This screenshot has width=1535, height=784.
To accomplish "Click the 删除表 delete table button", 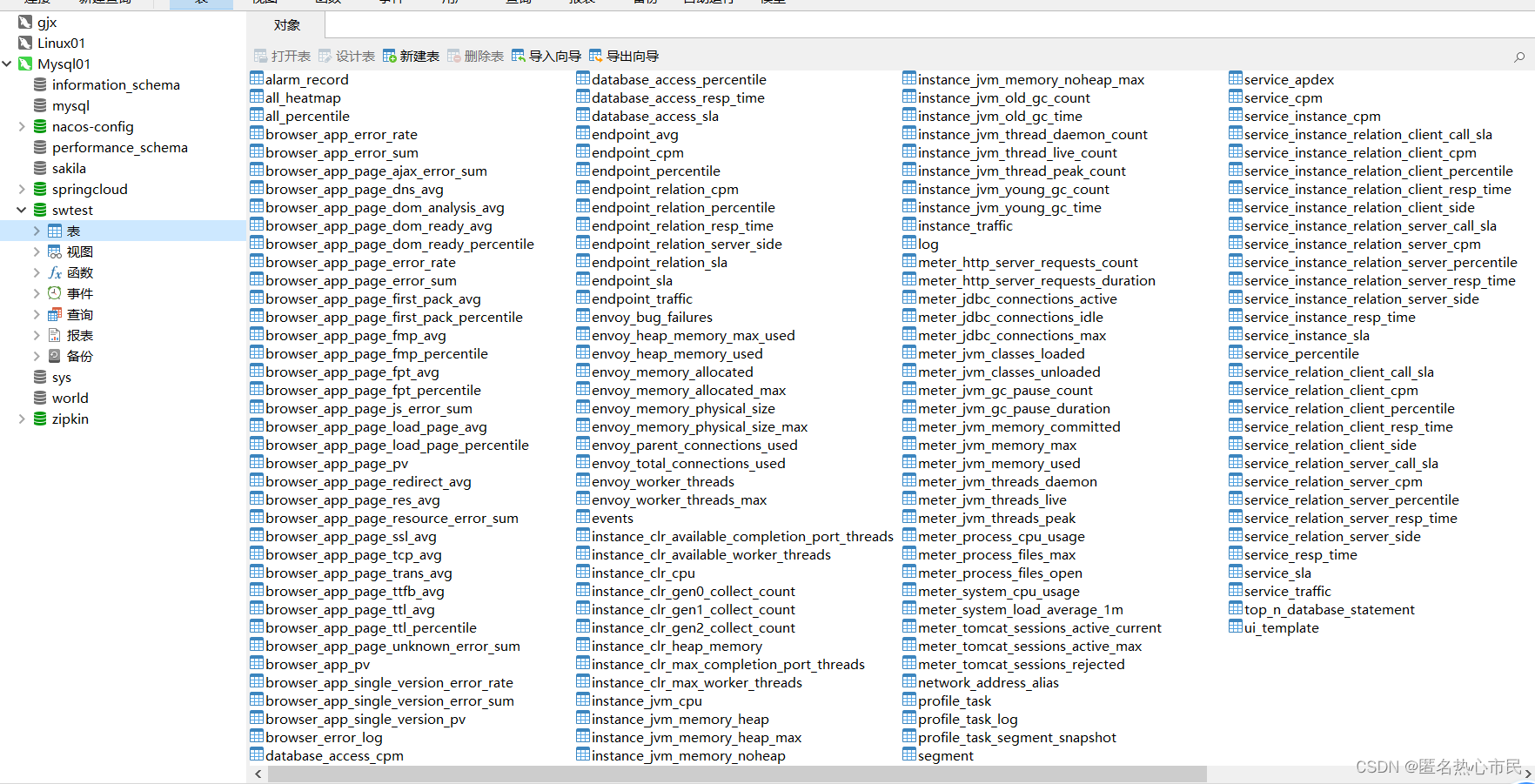I will tap(475, 56).
